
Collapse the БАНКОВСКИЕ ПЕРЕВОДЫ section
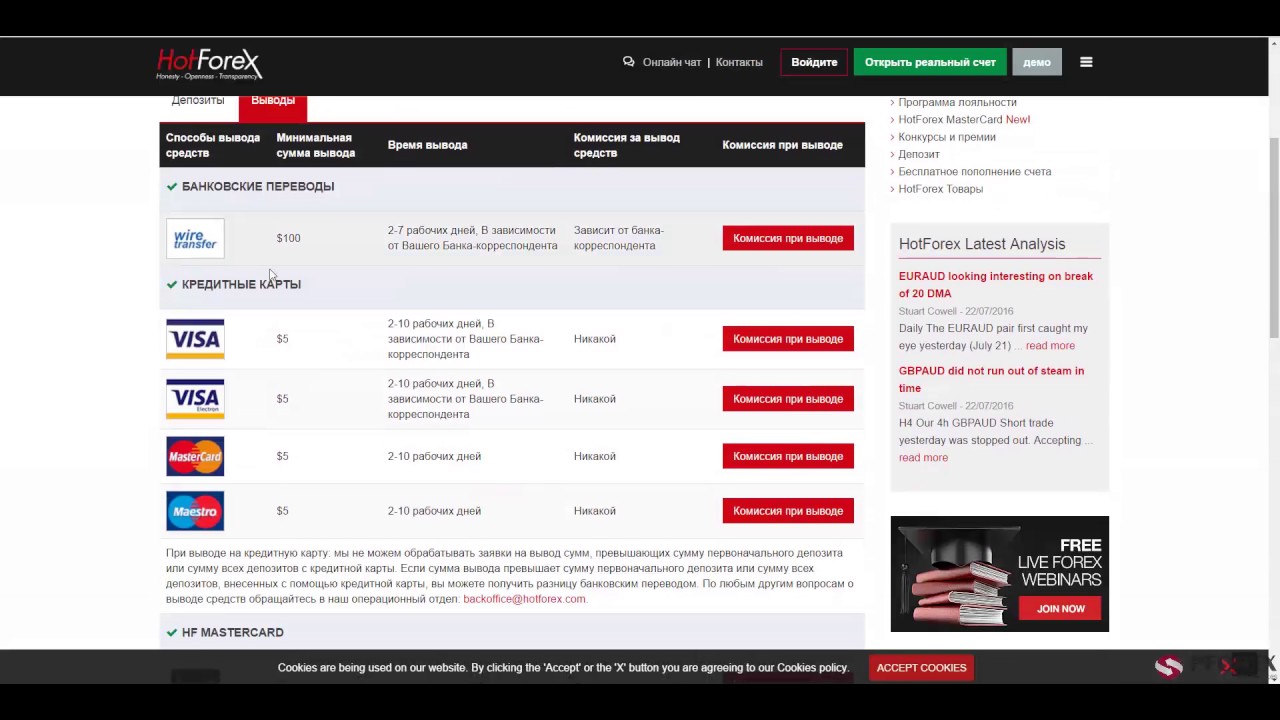(x=512, y=187)
